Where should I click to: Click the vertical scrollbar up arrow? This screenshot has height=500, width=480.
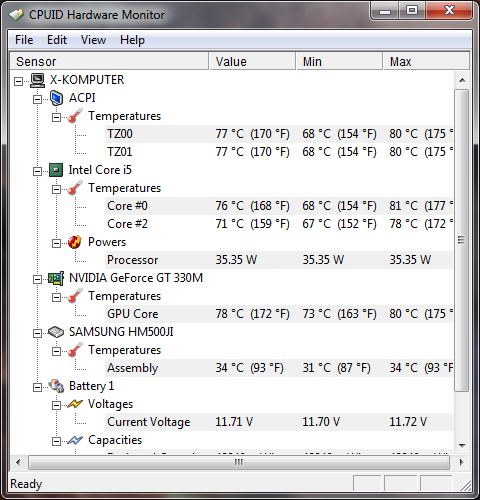(462, 80)
